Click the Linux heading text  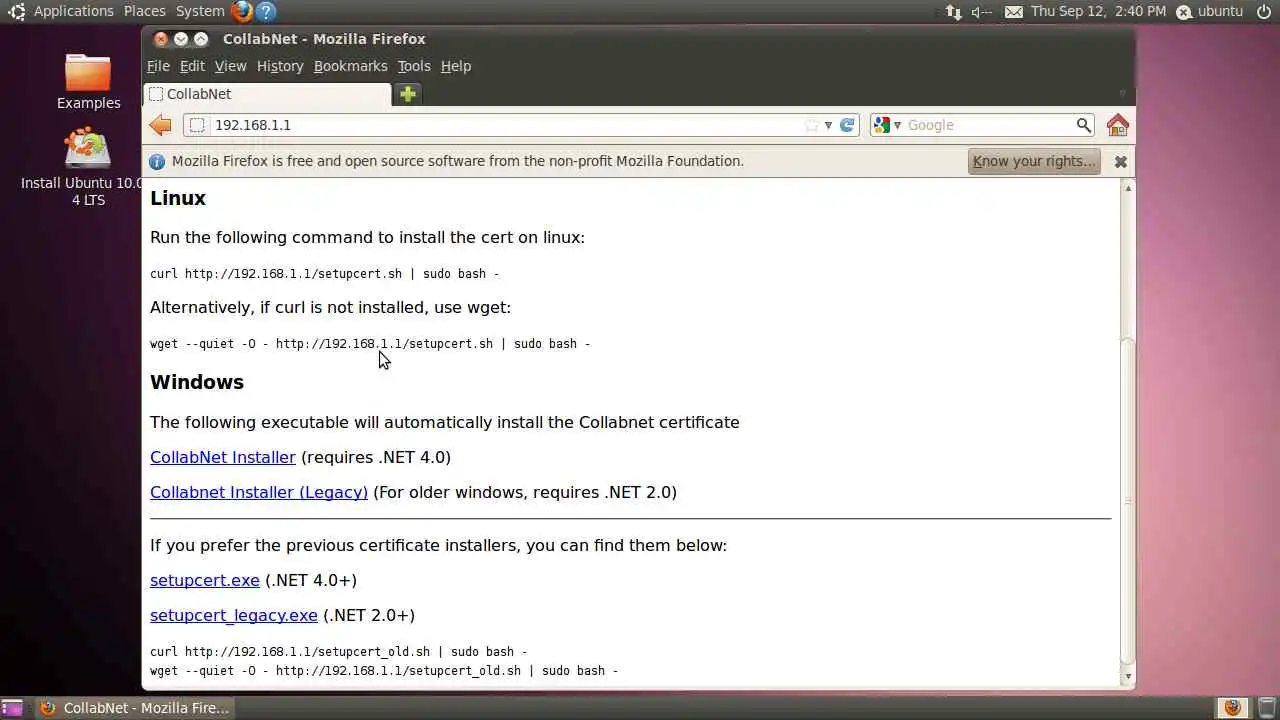tap(178, 198)
